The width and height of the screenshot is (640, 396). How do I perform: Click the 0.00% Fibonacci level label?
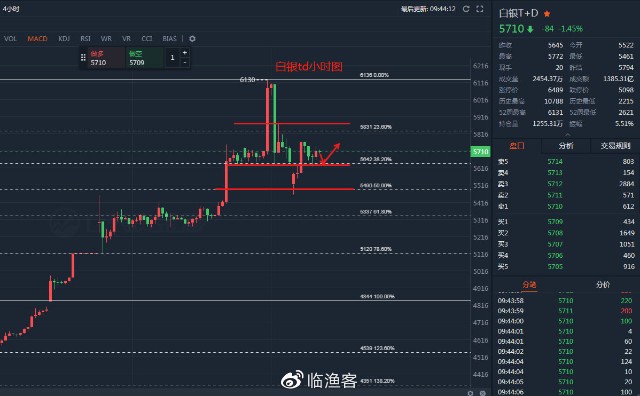(374, 75)
